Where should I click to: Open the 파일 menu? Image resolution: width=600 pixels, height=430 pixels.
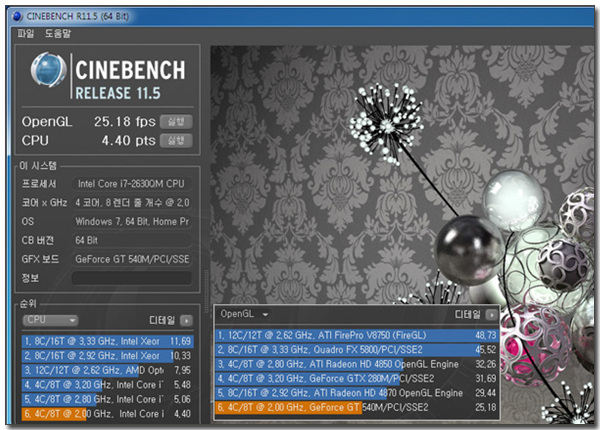tap(26, 34)
